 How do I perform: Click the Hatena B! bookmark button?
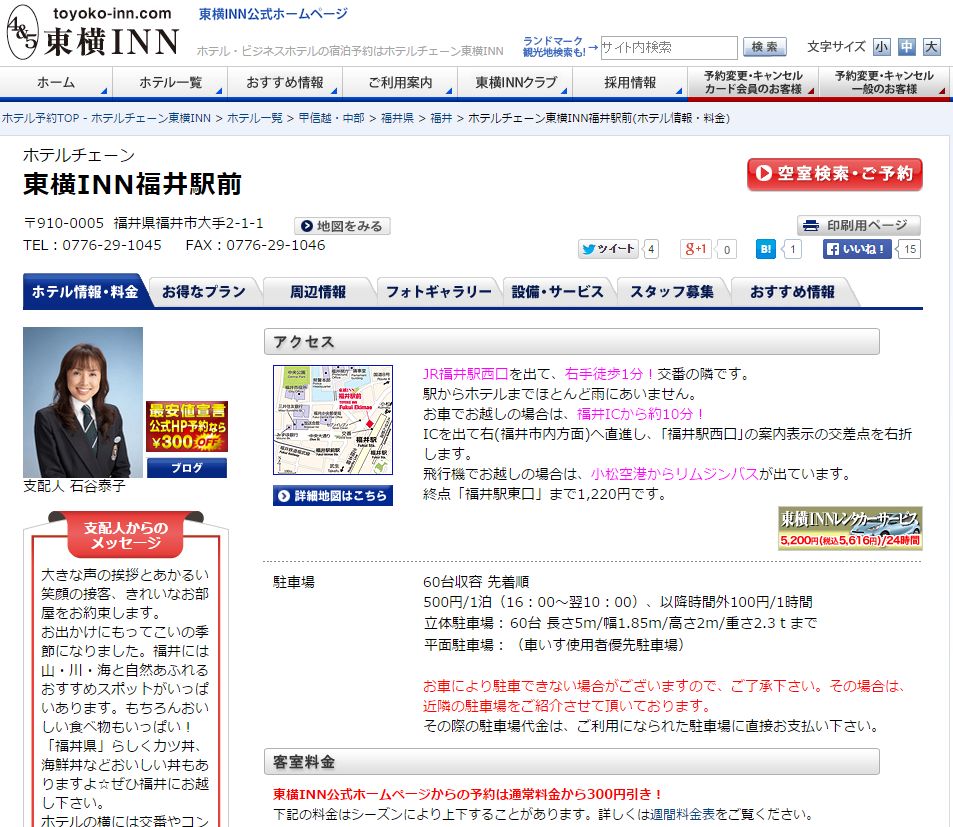tap(766, 249)
